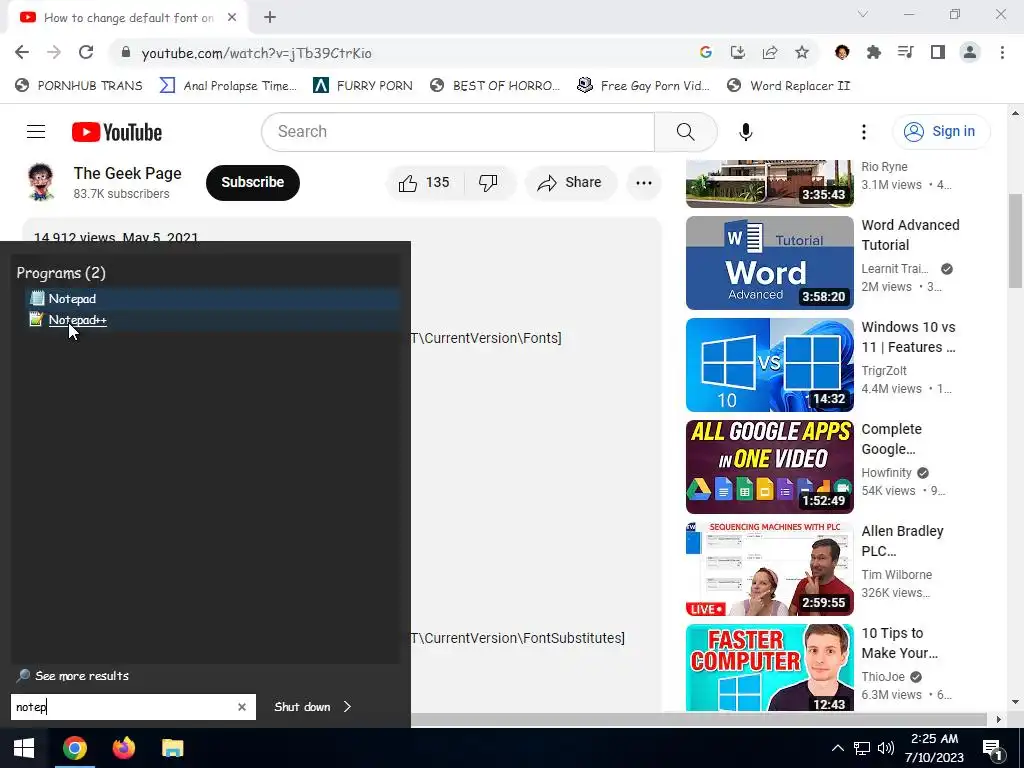Open a new Chrome tab

pyautogui.click(x=270, y=18)
